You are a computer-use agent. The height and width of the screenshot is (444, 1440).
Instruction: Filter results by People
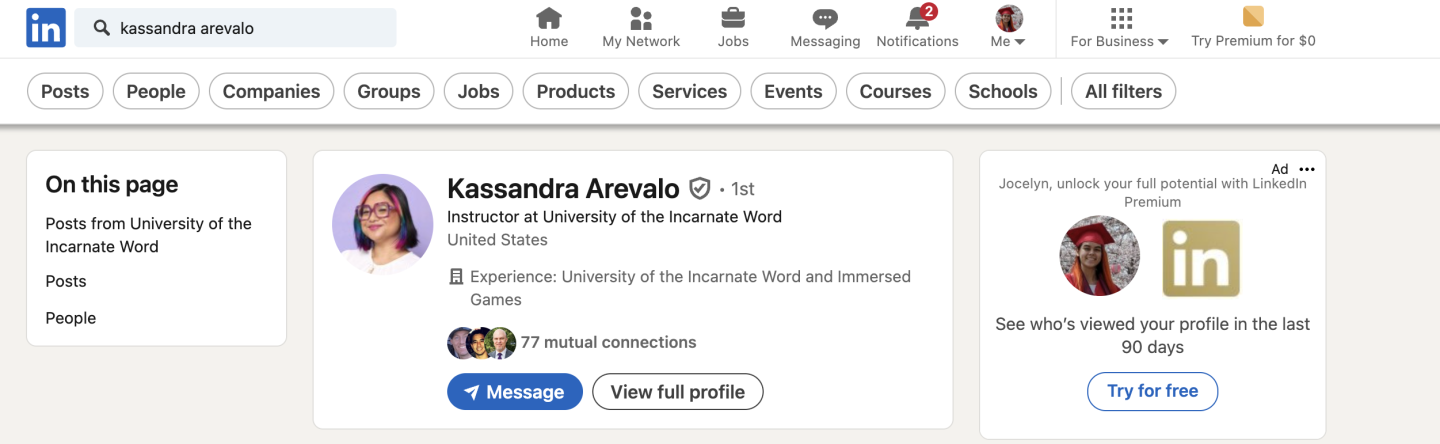[x=156, y=91]
